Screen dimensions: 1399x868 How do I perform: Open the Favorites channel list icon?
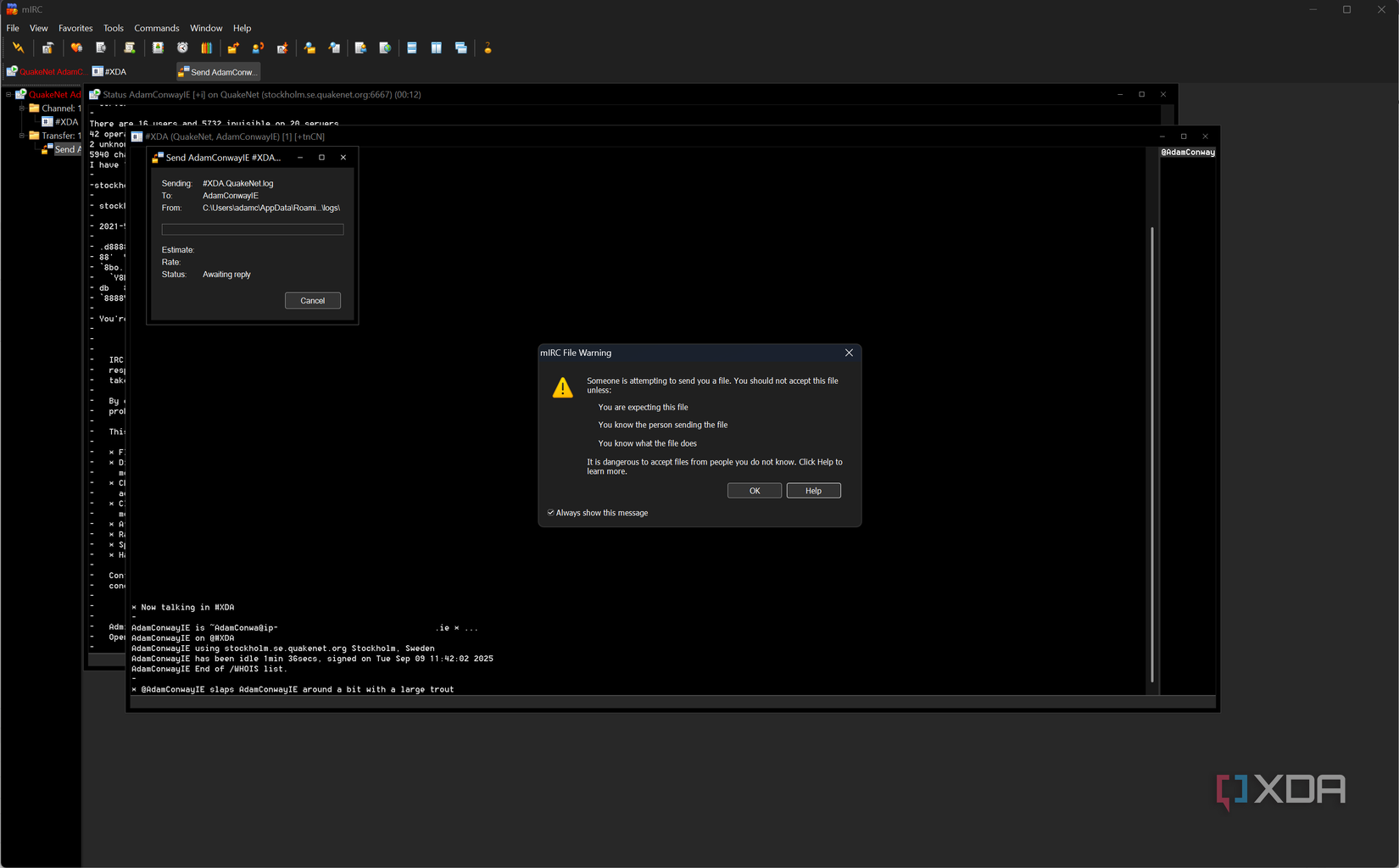(76, 47)
